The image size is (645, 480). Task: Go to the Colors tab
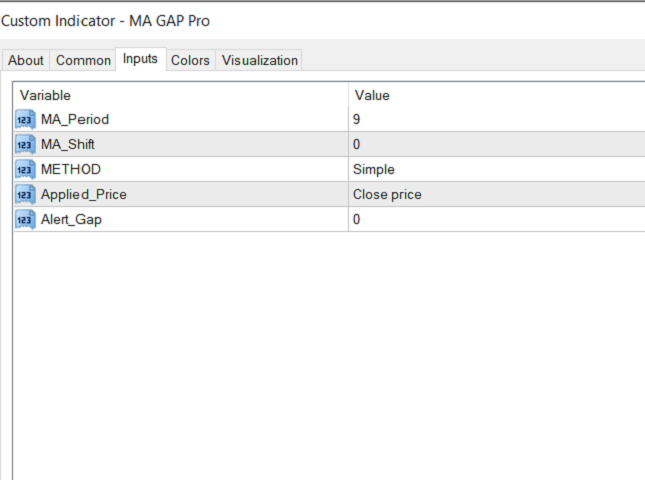click(x=190, y=60)
